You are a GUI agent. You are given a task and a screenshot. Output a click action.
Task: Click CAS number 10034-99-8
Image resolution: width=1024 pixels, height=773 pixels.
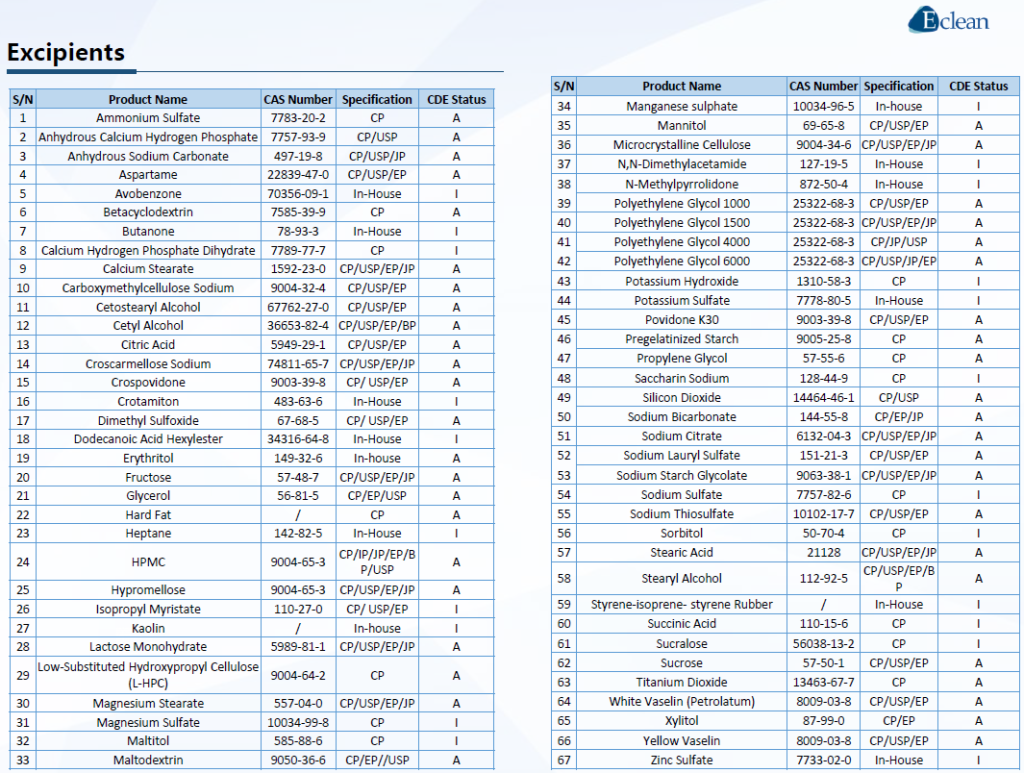(298, 723)
